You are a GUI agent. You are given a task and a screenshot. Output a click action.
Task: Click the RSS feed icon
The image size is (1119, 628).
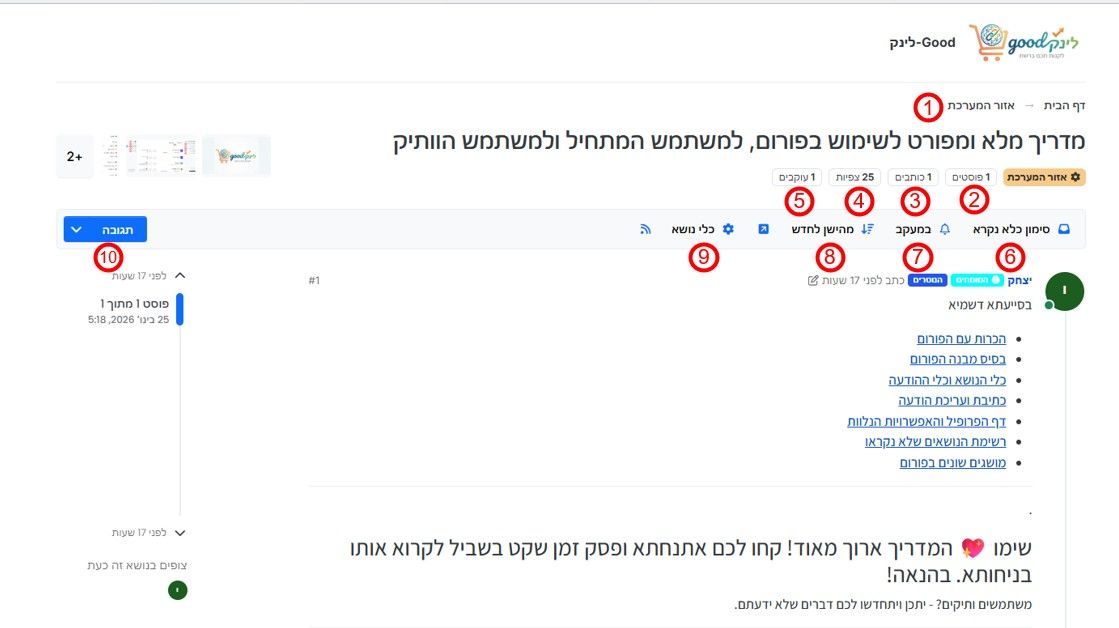tap(645, 229)
